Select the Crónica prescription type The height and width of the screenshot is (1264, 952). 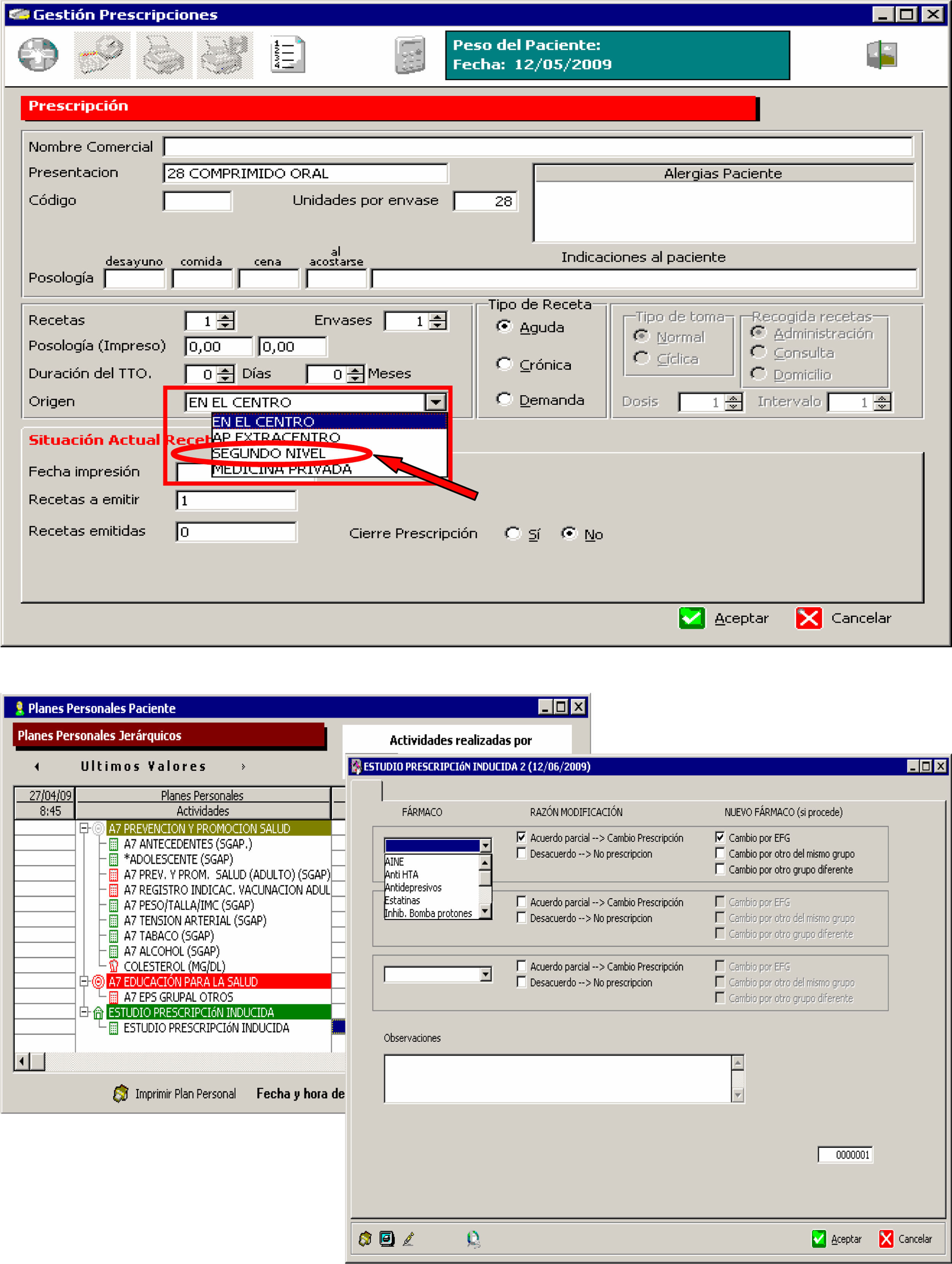pyautogui.click(x=504, y=364)
